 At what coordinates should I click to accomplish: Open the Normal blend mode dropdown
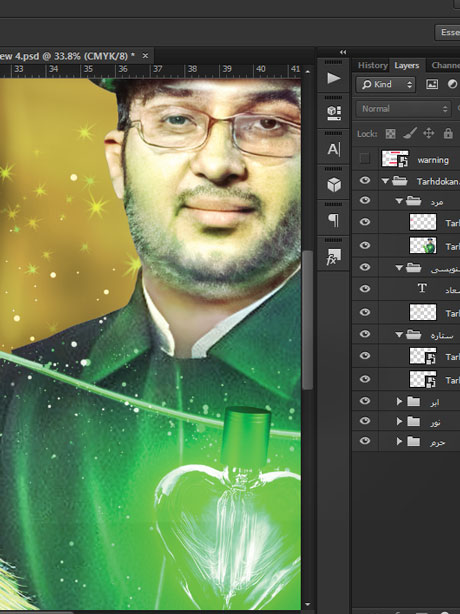point(403,109)
